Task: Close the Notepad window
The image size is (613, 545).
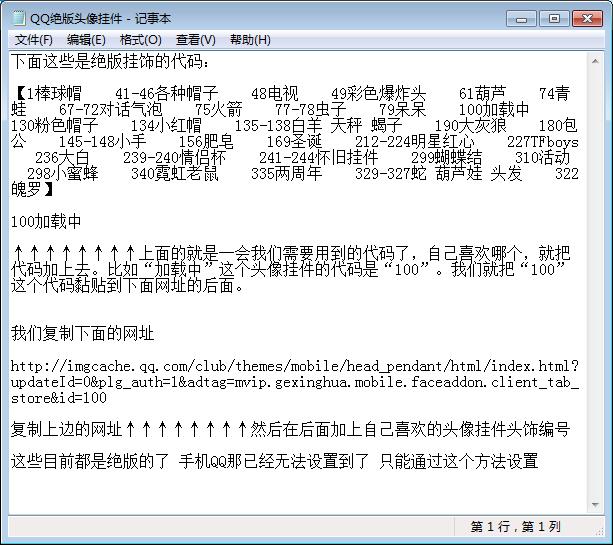Action: 587,19
